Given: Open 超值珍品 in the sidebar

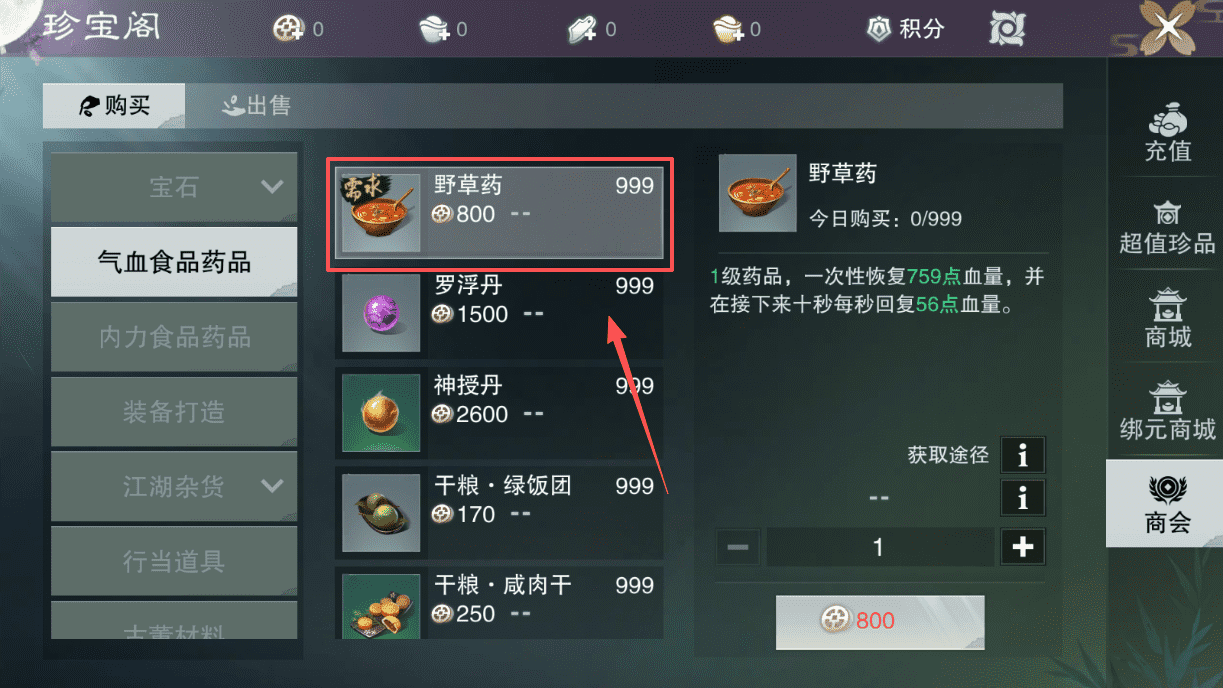Looking at the screenshot, I should [1167, 226].
